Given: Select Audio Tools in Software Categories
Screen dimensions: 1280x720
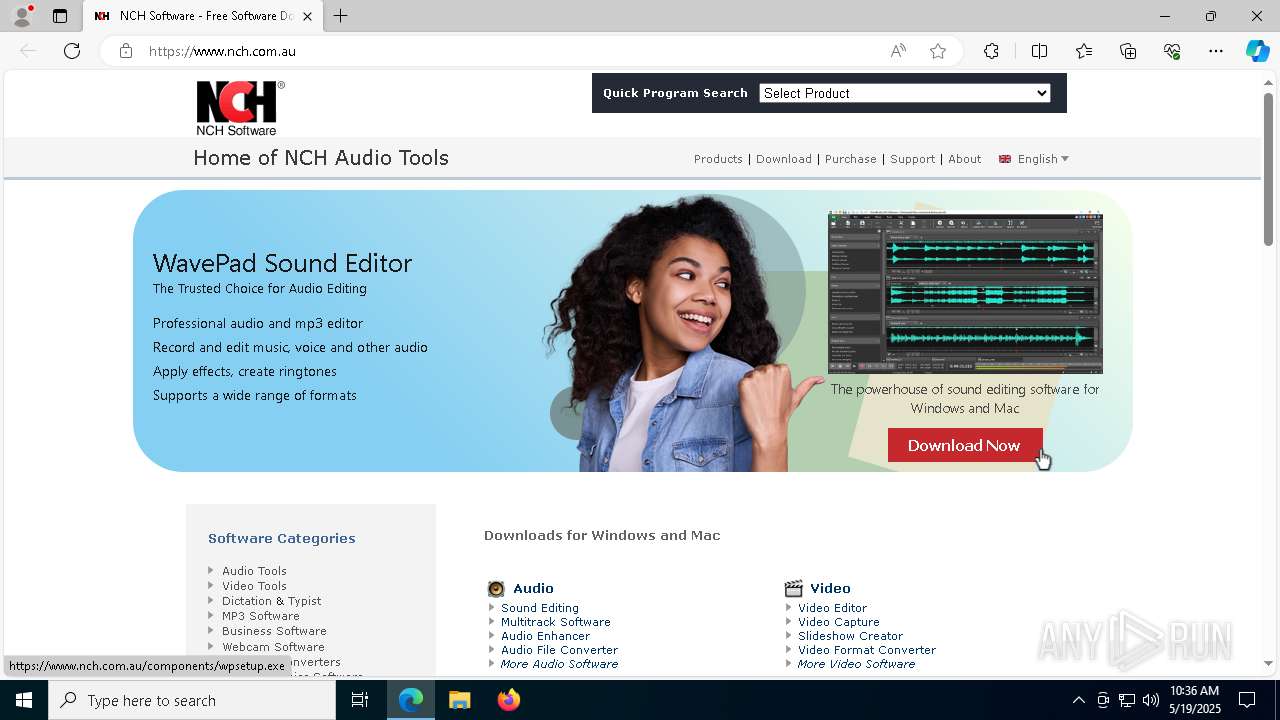Looking at the screenshot, I should (x=254, y=571).
